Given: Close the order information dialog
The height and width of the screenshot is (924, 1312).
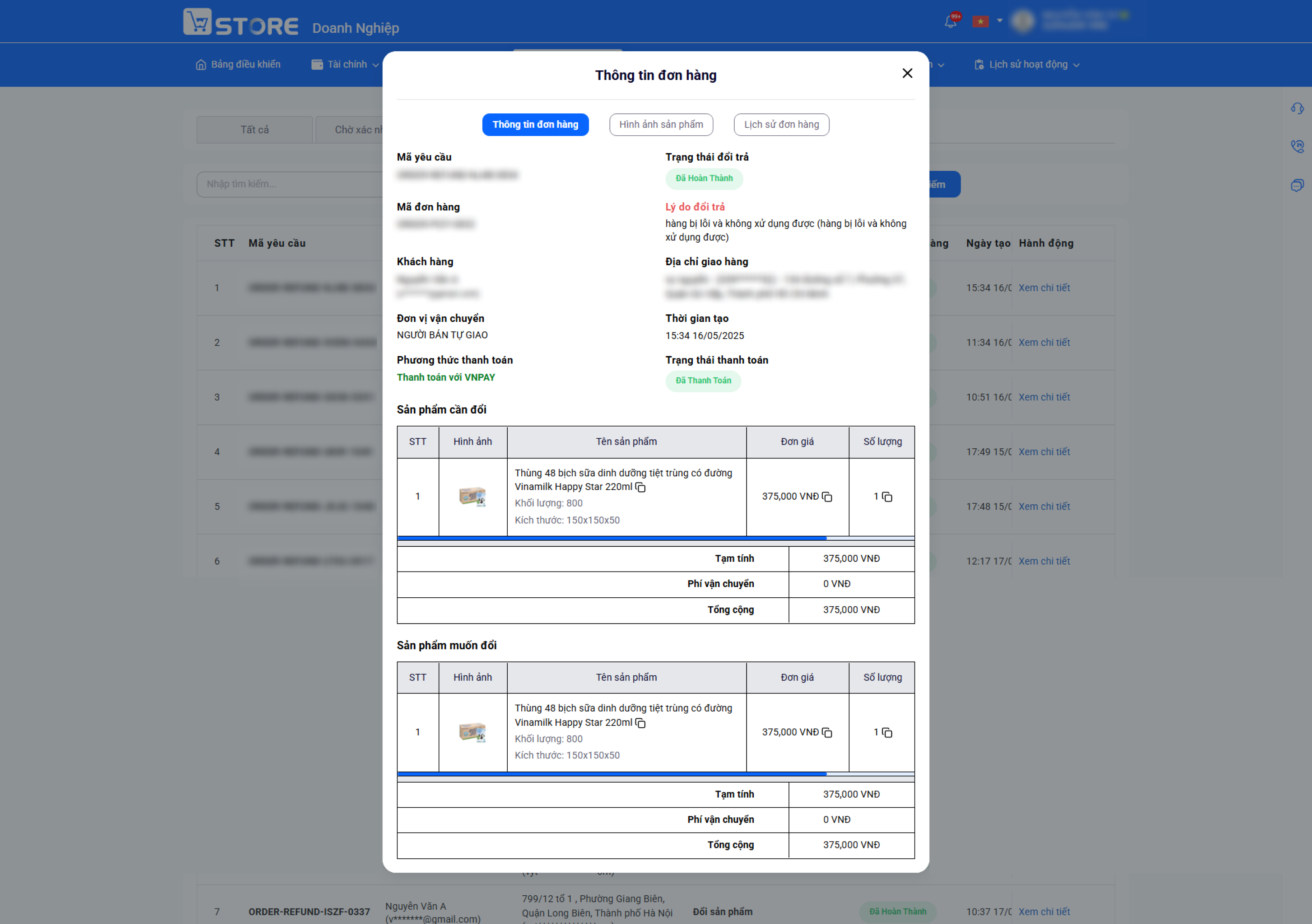Looking at the screenshot, I should (x=907, y=74).
